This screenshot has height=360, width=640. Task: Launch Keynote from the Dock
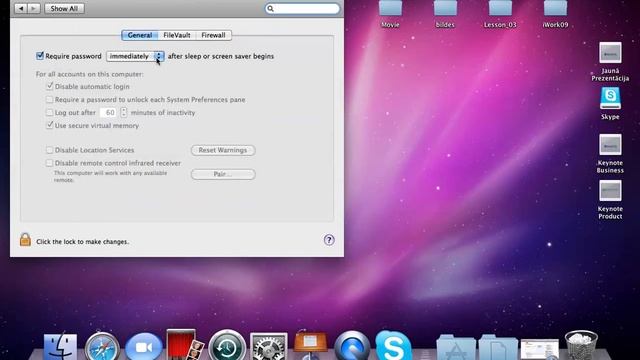pyautogui.click(x=310, y=345)
